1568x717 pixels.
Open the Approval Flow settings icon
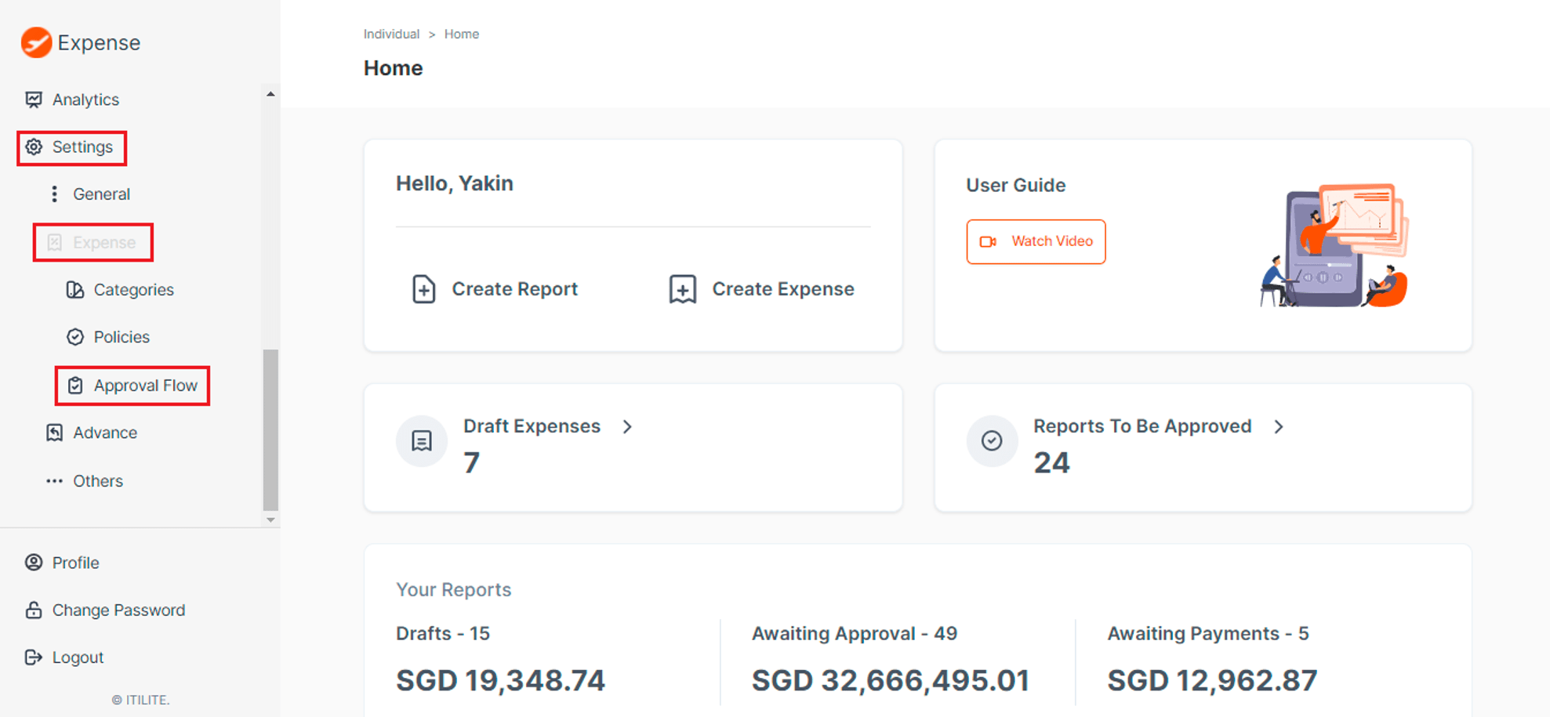pyautogui.click(x=74, y=386)
